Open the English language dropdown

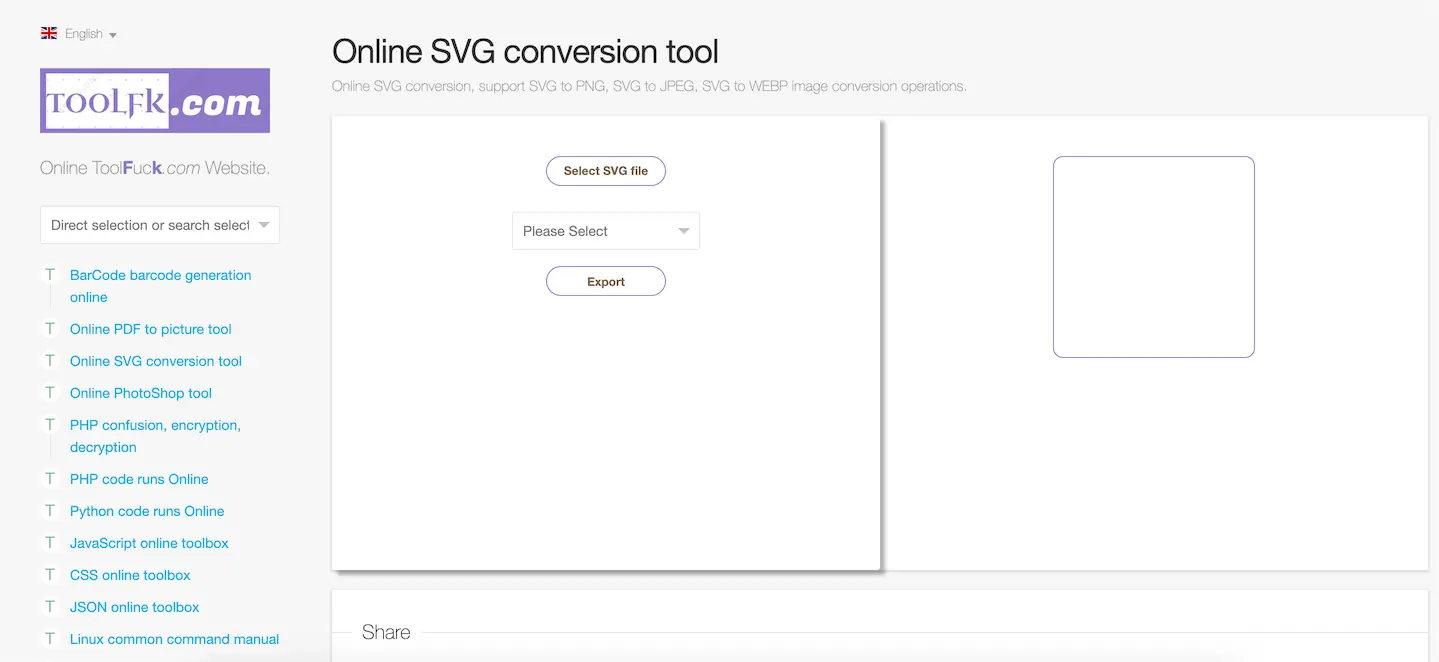(82, 33)
